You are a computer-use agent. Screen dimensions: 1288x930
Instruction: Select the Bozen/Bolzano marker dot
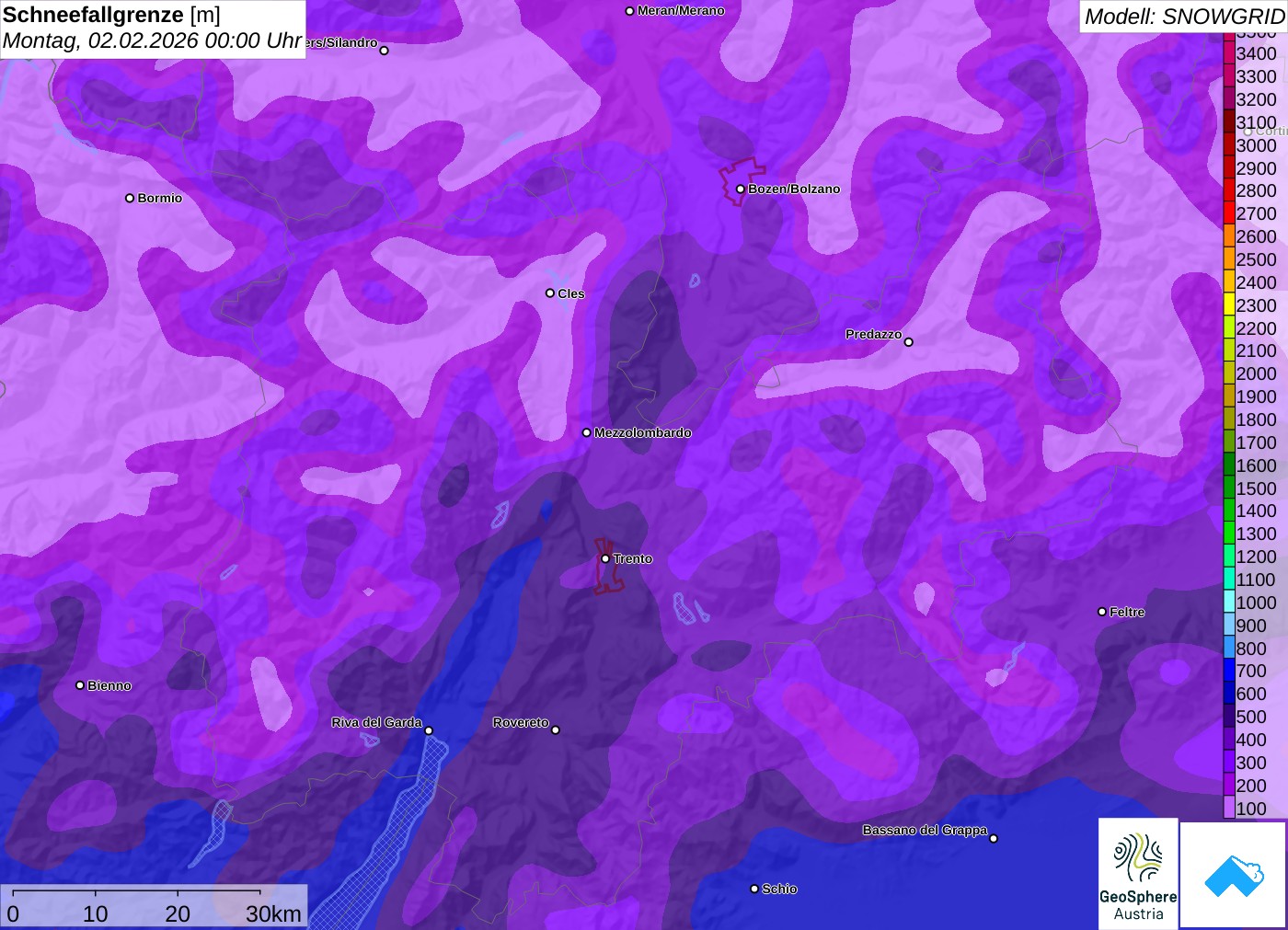coord(741,189)
